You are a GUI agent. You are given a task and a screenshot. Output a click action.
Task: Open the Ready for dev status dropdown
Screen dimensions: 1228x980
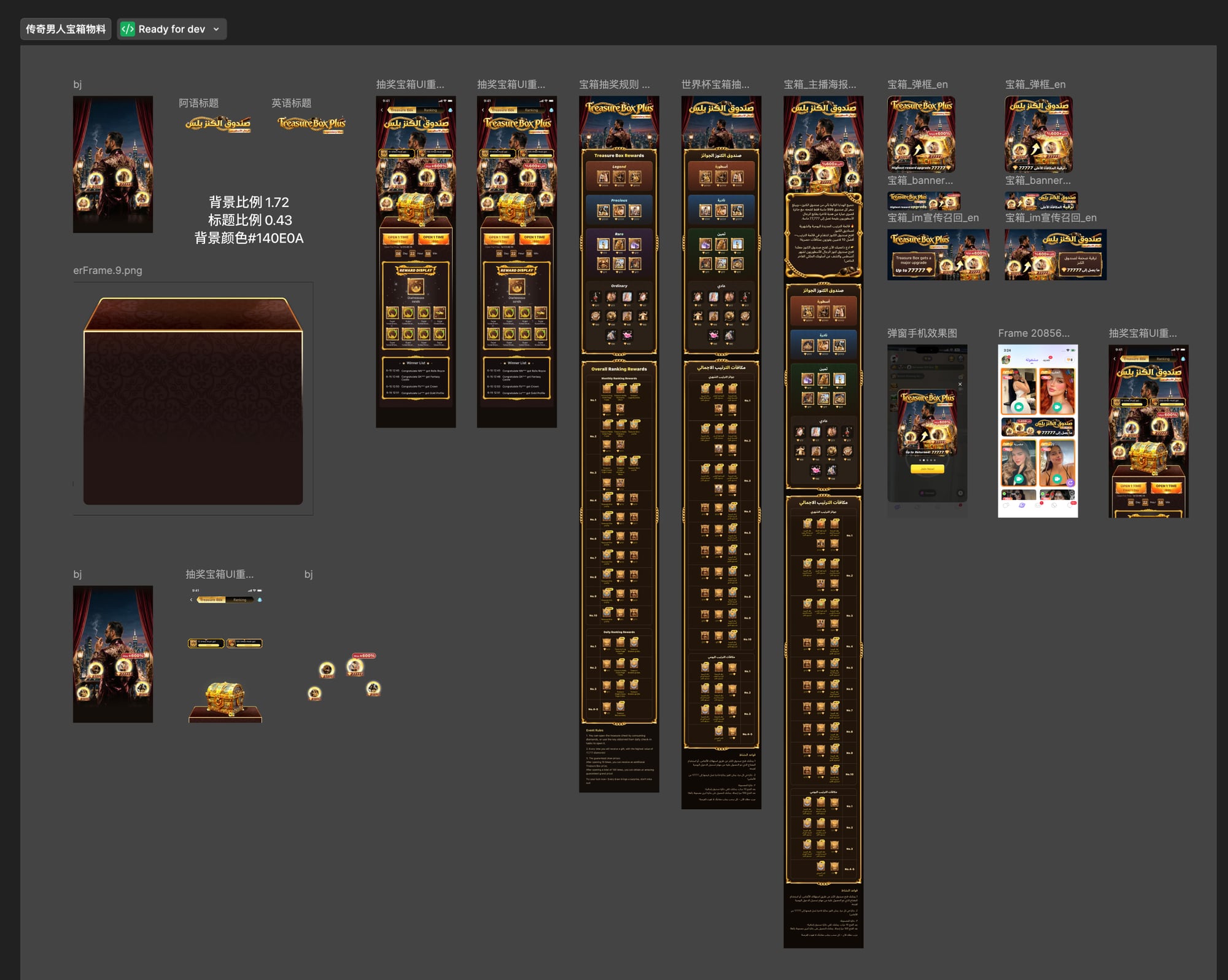[x=171, y=29]
